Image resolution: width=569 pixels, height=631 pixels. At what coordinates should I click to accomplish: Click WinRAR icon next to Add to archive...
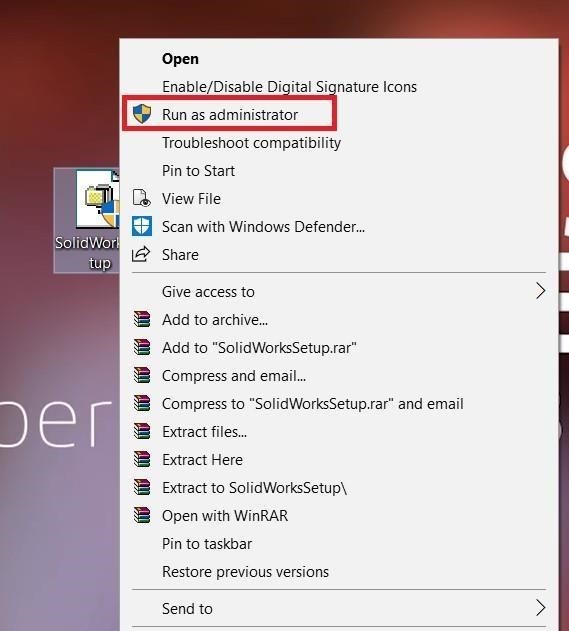pos(142,320)
